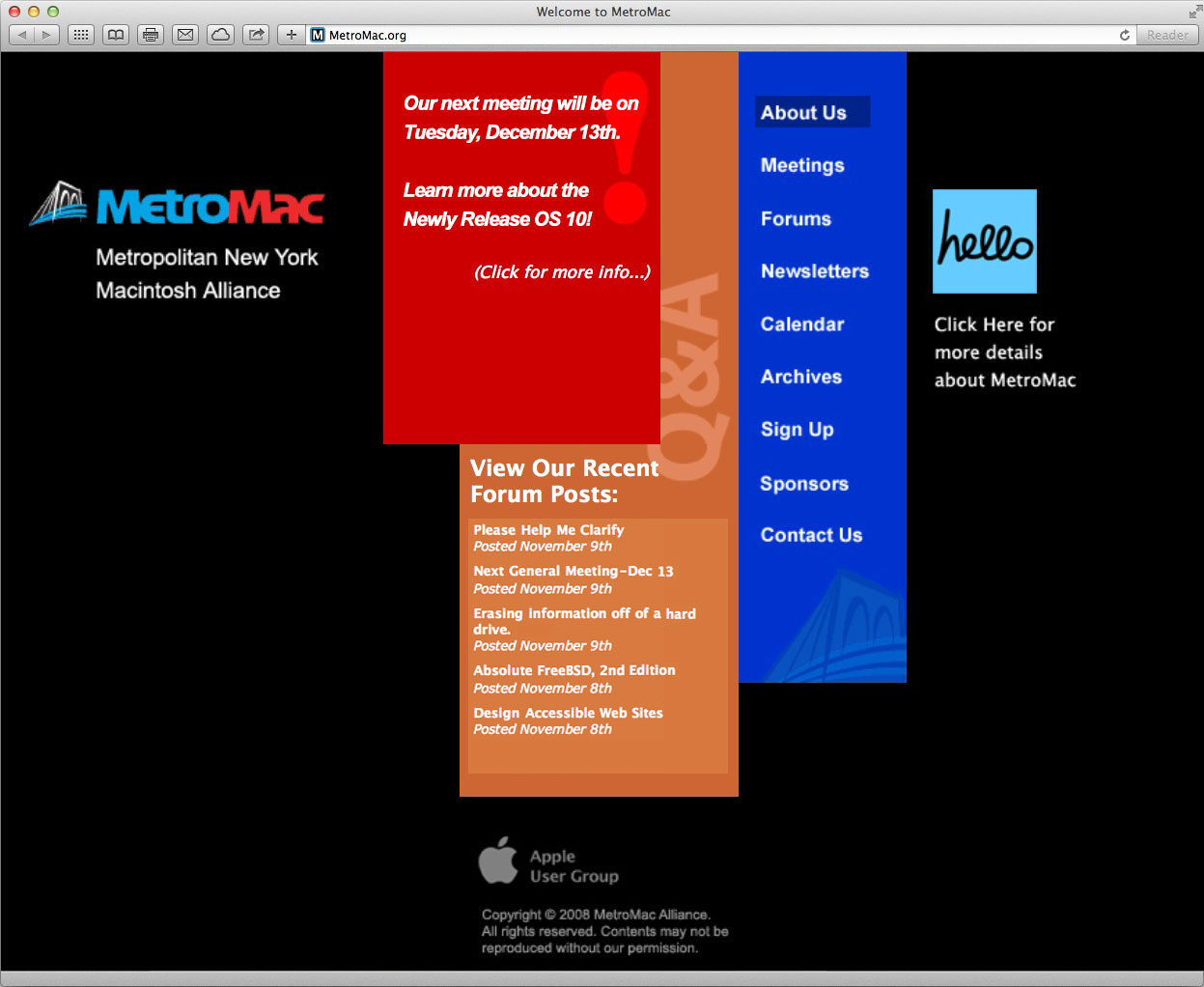Reload the page with refresh icon
This screenshot has width=1204, height=987.
[x=1124, y=35]
